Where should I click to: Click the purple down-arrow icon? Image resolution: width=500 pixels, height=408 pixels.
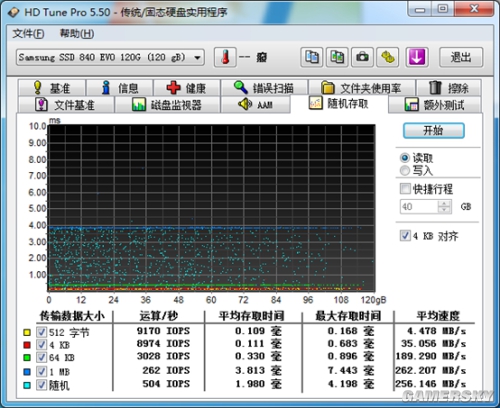point(417,57)
